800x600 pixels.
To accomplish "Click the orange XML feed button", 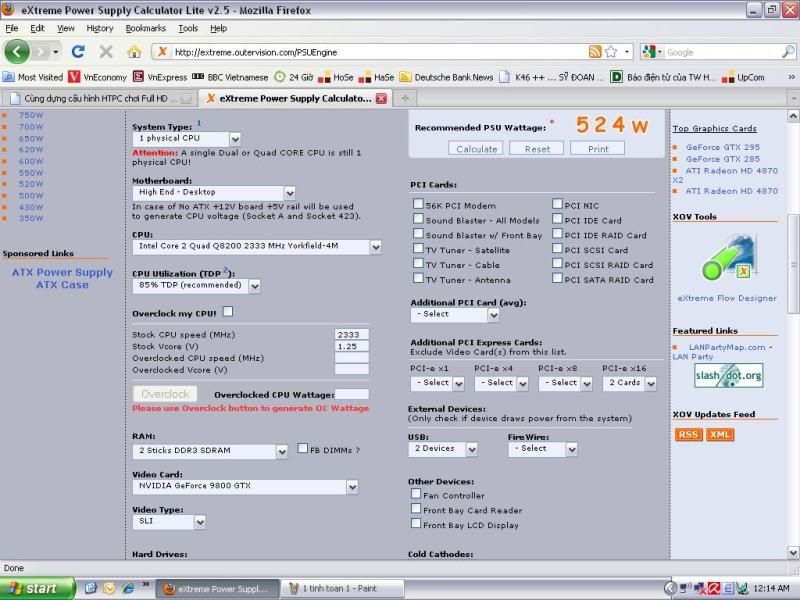I will [x=719, y=434].
